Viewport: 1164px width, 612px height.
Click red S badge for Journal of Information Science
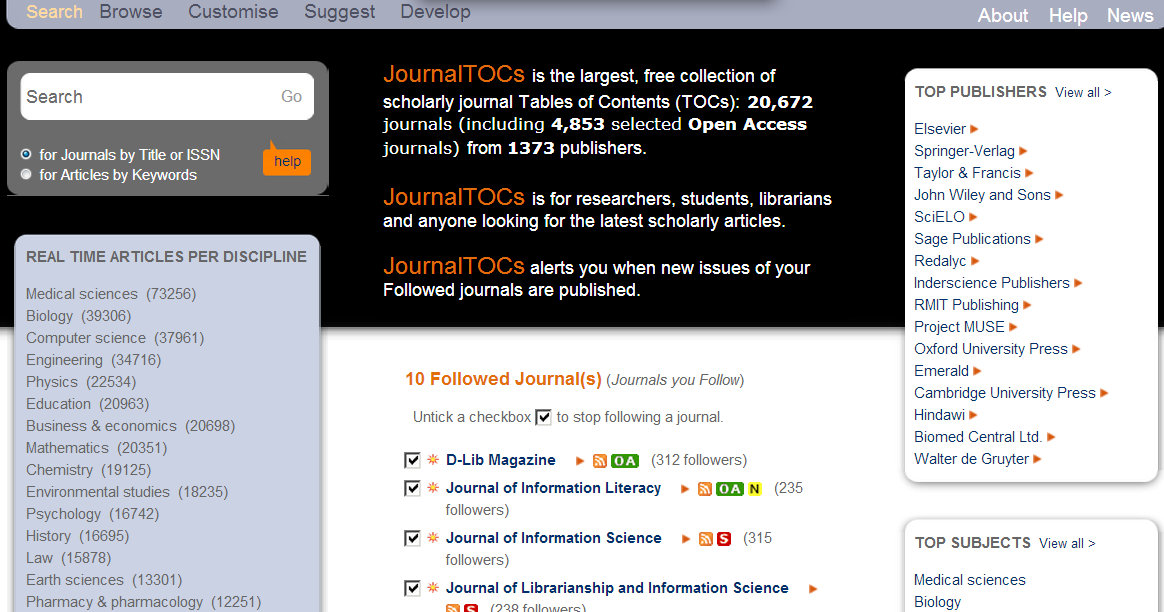pyautogui.click(x=724, y=538)
